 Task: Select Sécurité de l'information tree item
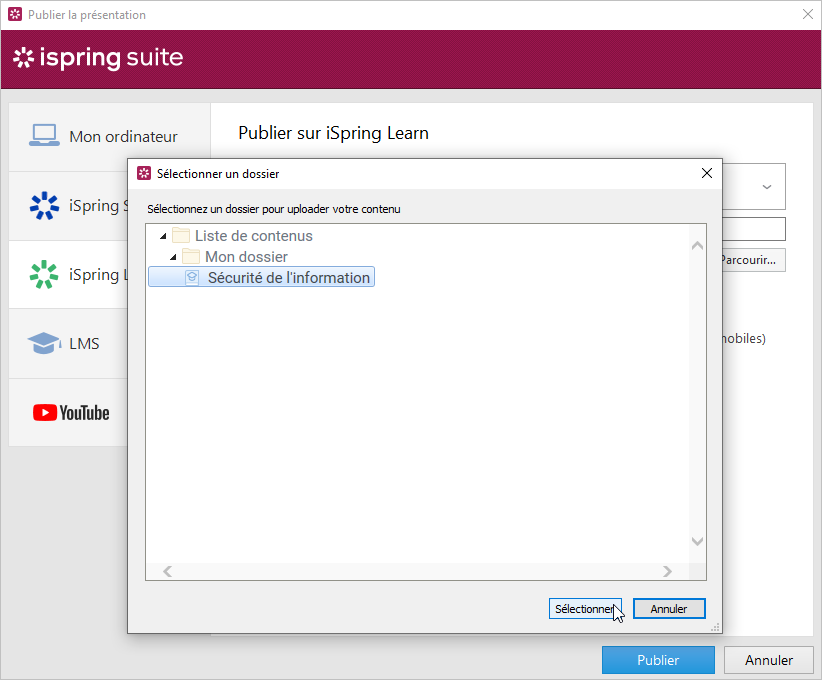tap(288, 278)
